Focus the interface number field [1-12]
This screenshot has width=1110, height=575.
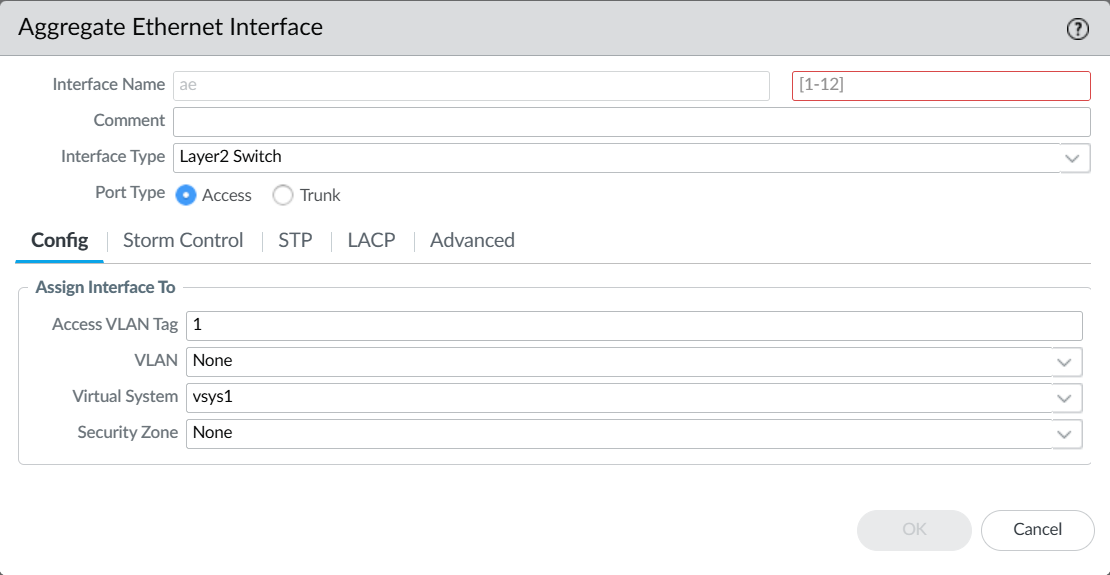(x=941, y=86)
